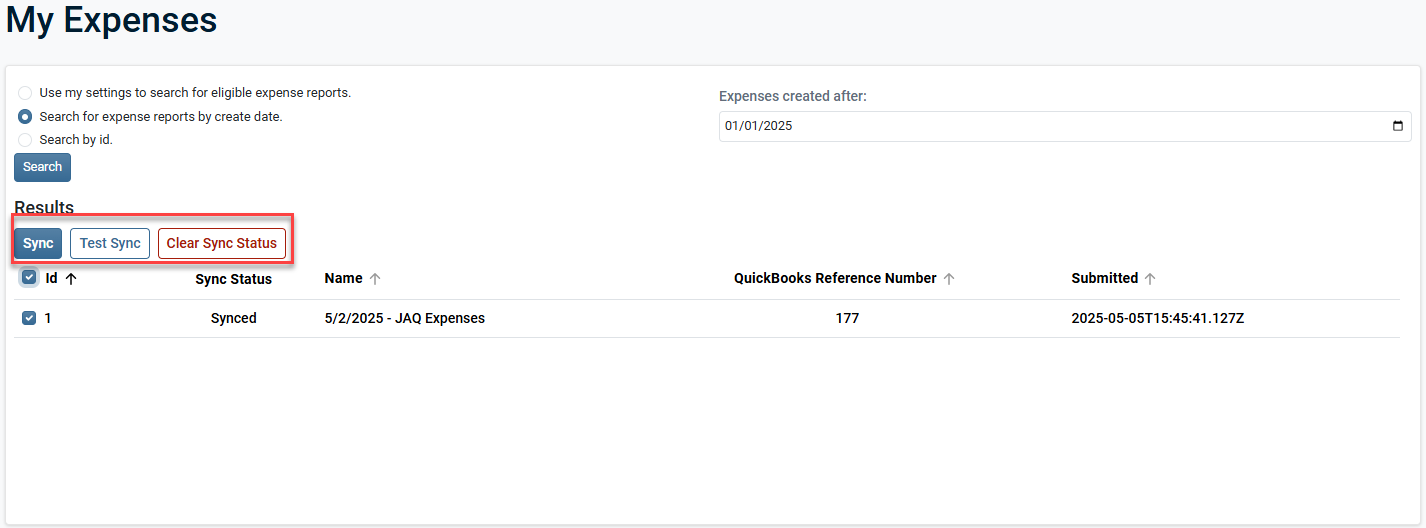Screen dimensions: 1426x528
Task: Run Test Sync on selected reports
Action: click(x=110, y=244)
